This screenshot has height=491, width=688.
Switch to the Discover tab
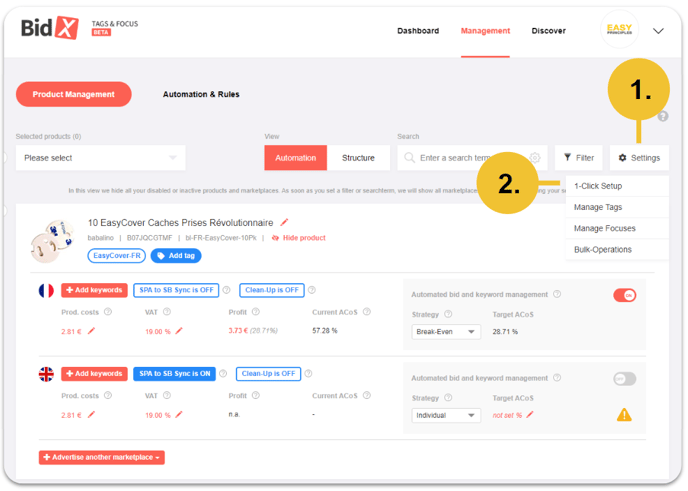click(548, 31)
